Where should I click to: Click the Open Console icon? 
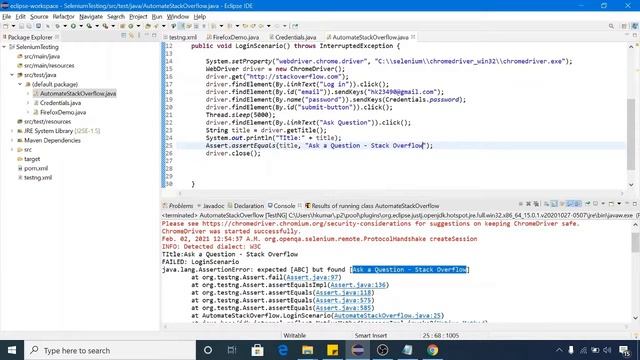(611, 204)
